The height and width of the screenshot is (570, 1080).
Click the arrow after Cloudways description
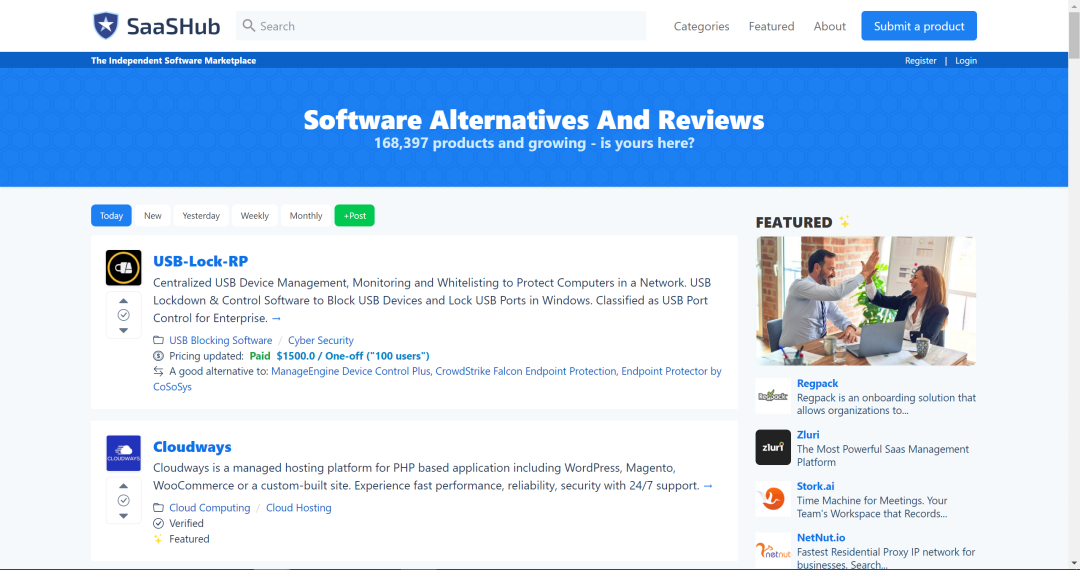point(707,486)
